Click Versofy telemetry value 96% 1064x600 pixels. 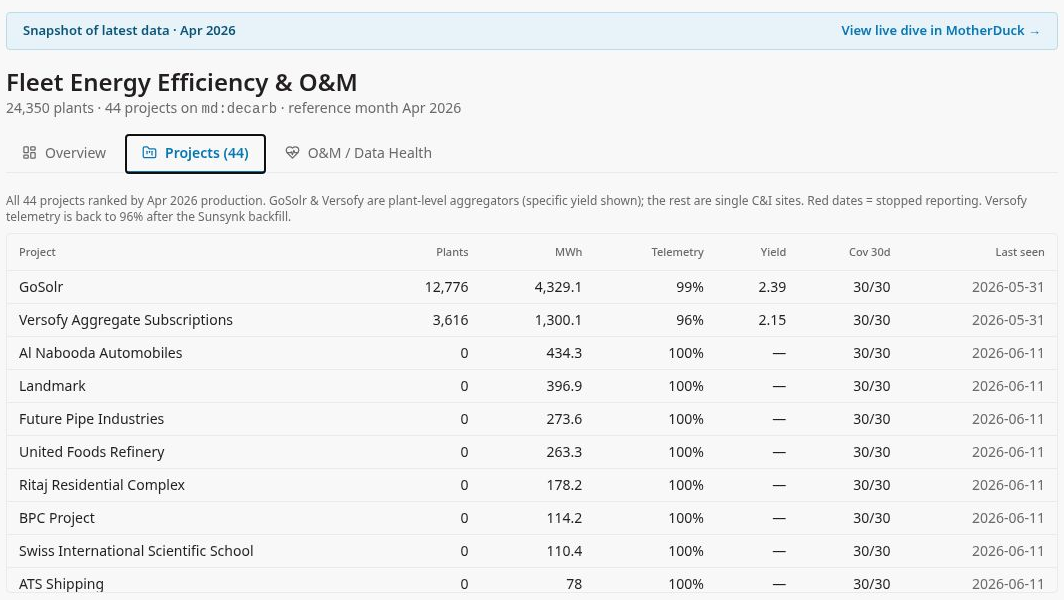pos(689,320)
